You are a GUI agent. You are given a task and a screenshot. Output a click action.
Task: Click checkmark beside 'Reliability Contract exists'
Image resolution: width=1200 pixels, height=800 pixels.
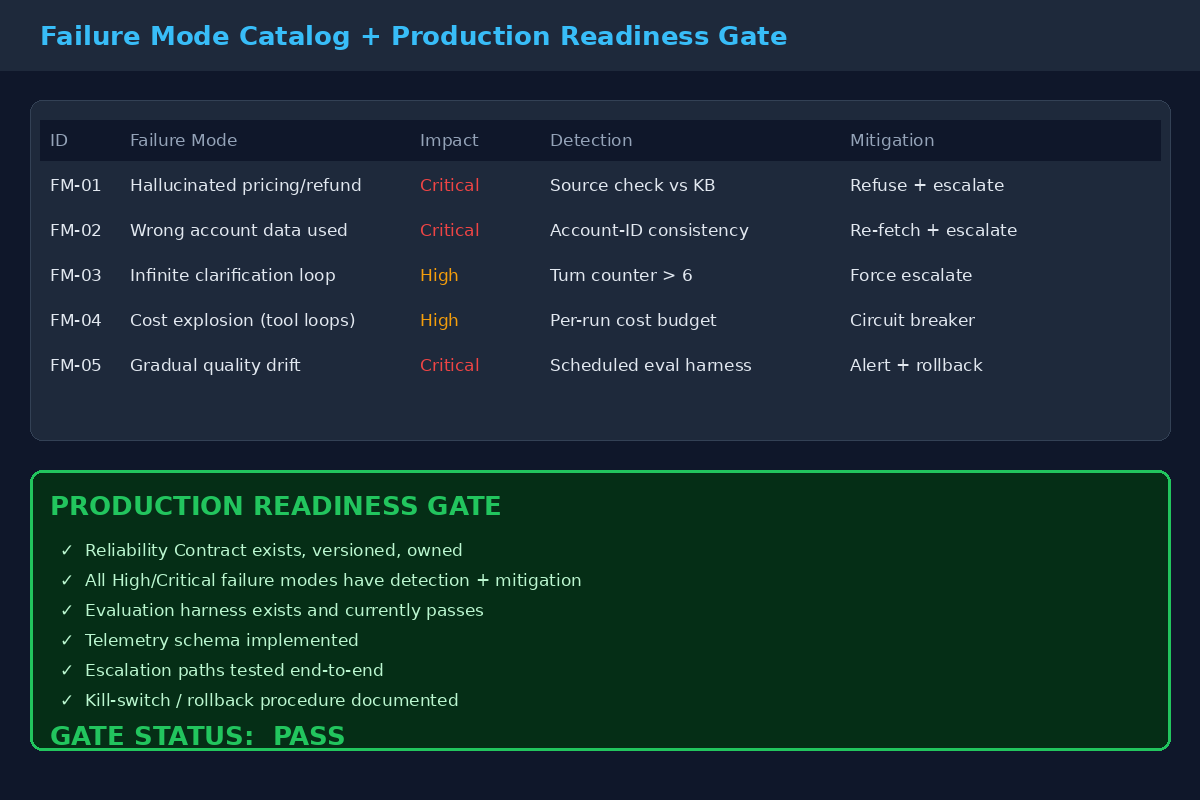[67, 551]
